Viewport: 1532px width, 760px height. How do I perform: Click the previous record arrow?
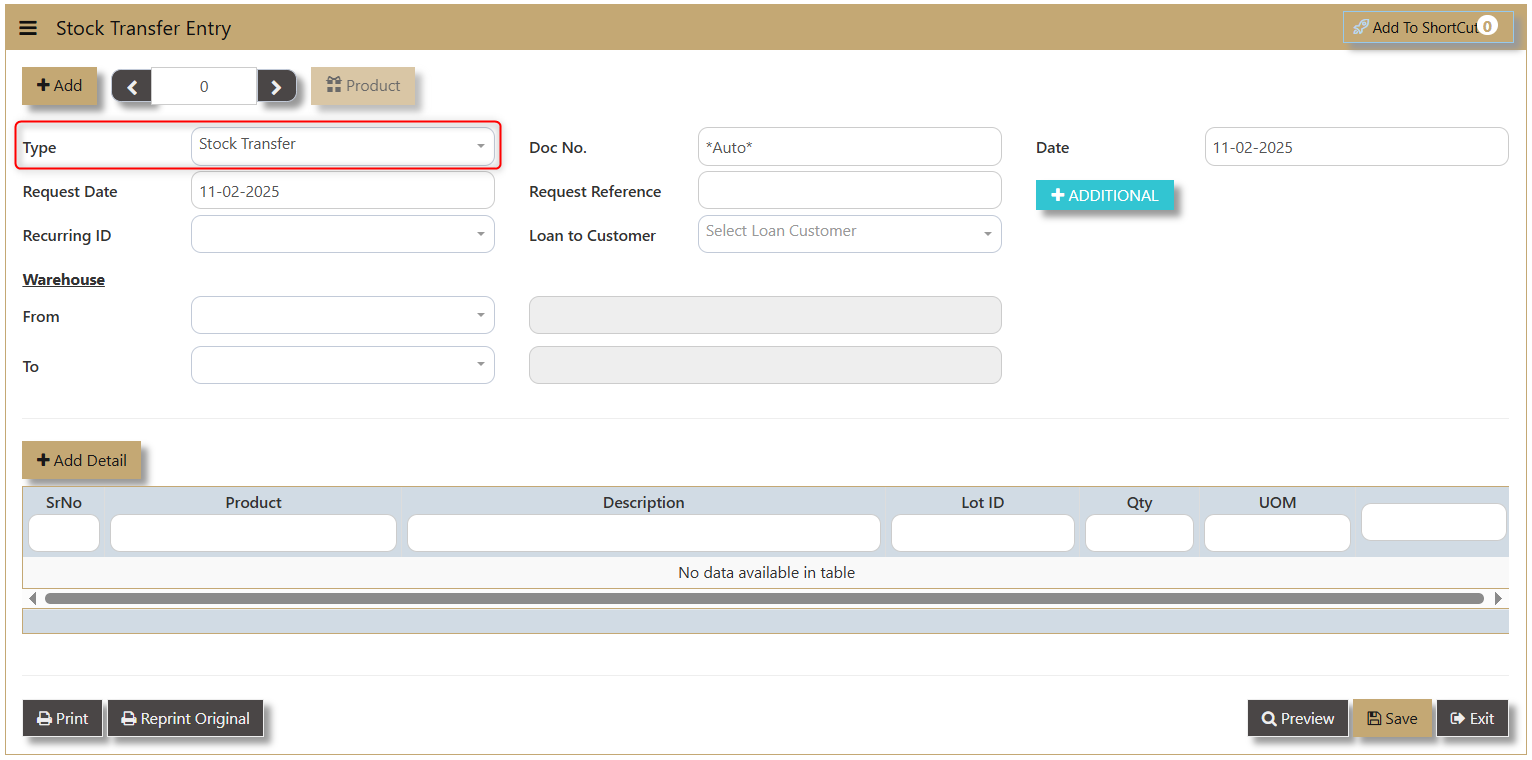[132, 87]
